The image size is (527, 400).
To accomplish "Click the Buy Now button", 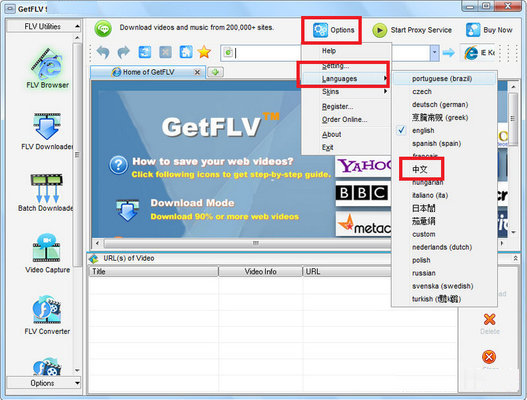I will pos(489,30).
